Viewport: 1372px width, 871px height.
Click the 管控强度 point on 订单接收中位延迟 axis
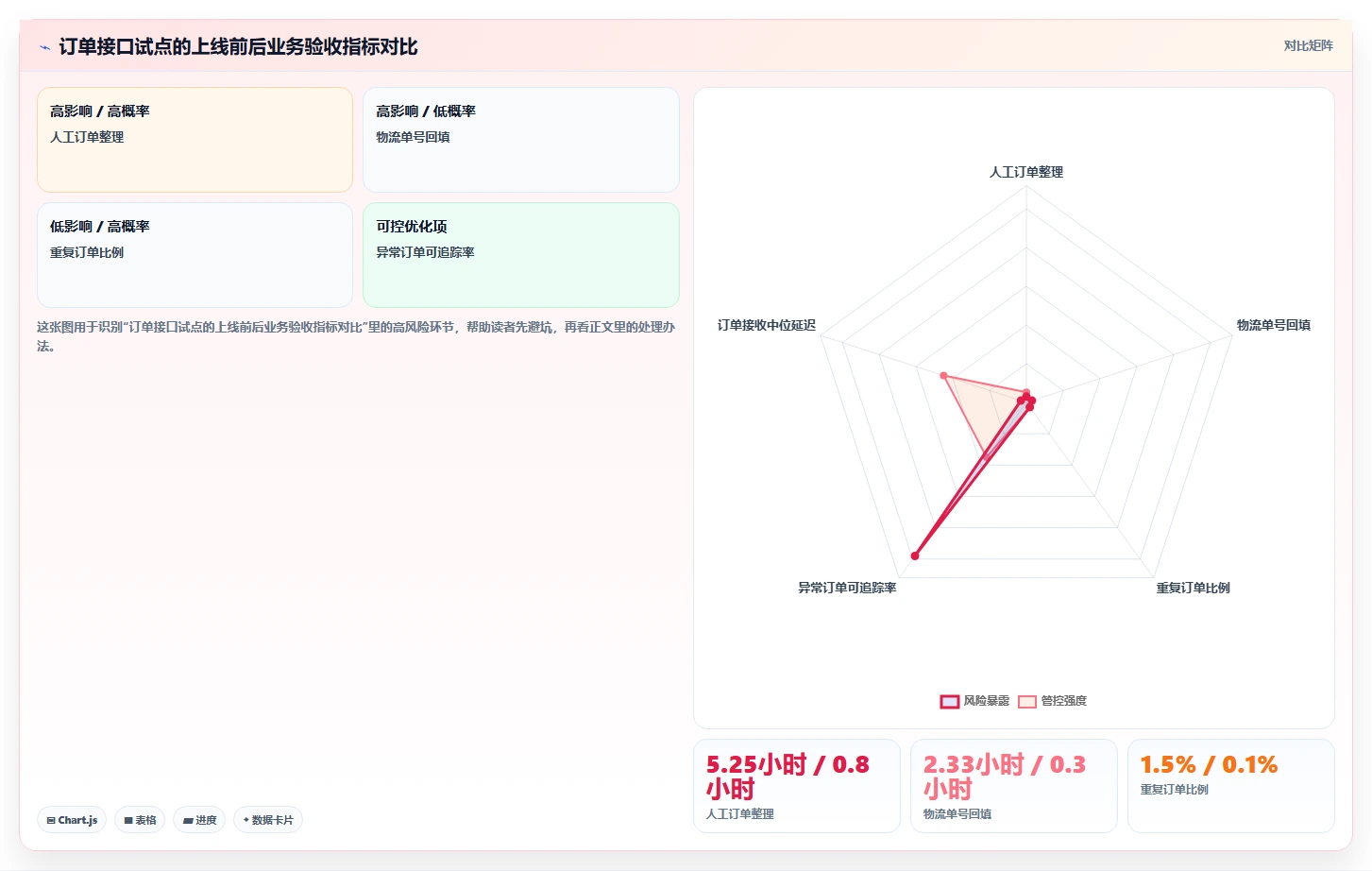943,376
